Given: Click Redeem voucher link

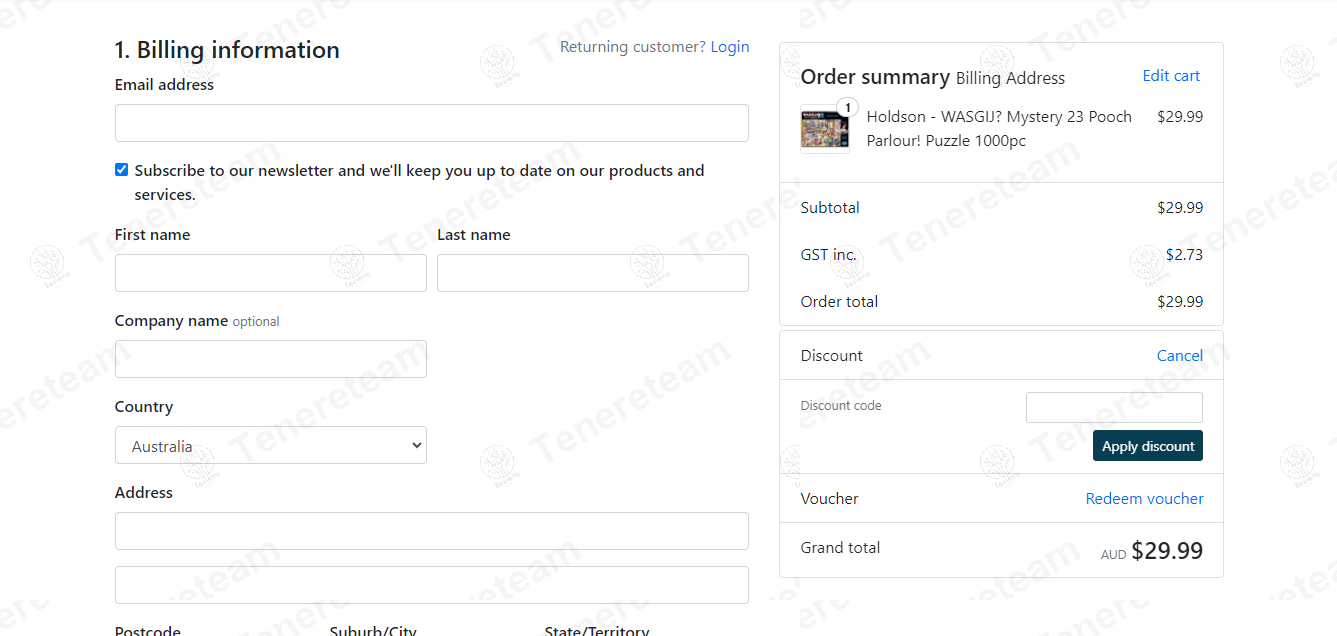Looking at the screenshot, I should pos(1144,499).
